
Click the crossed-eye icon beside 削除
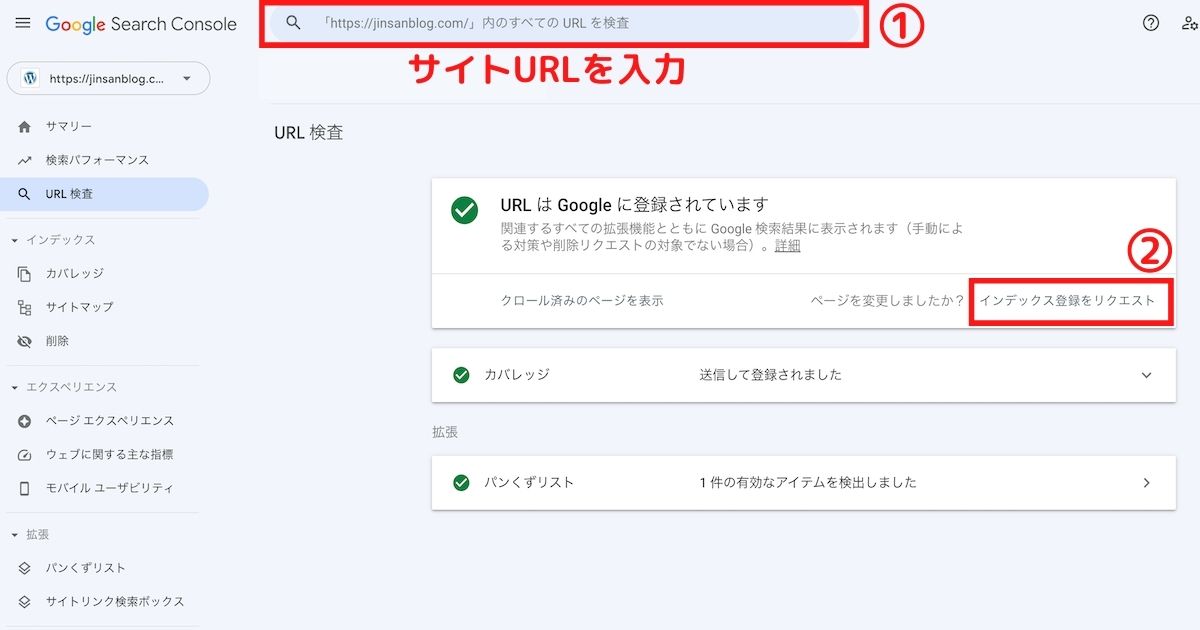[25, 341]
